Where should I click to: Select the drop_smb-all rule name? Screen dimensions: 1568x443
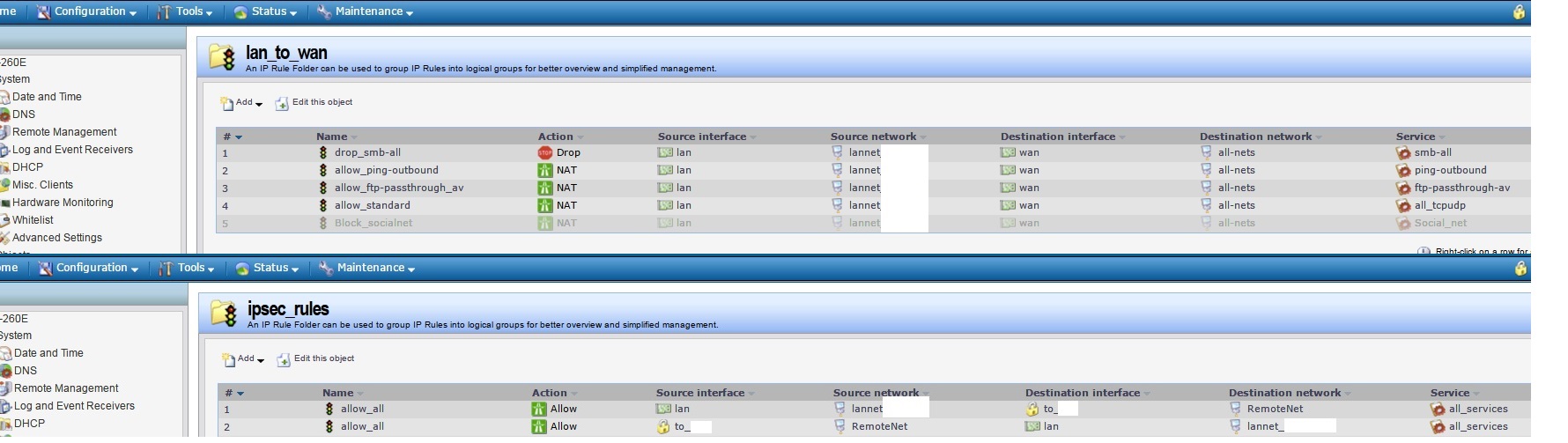(x=367, y=153)
